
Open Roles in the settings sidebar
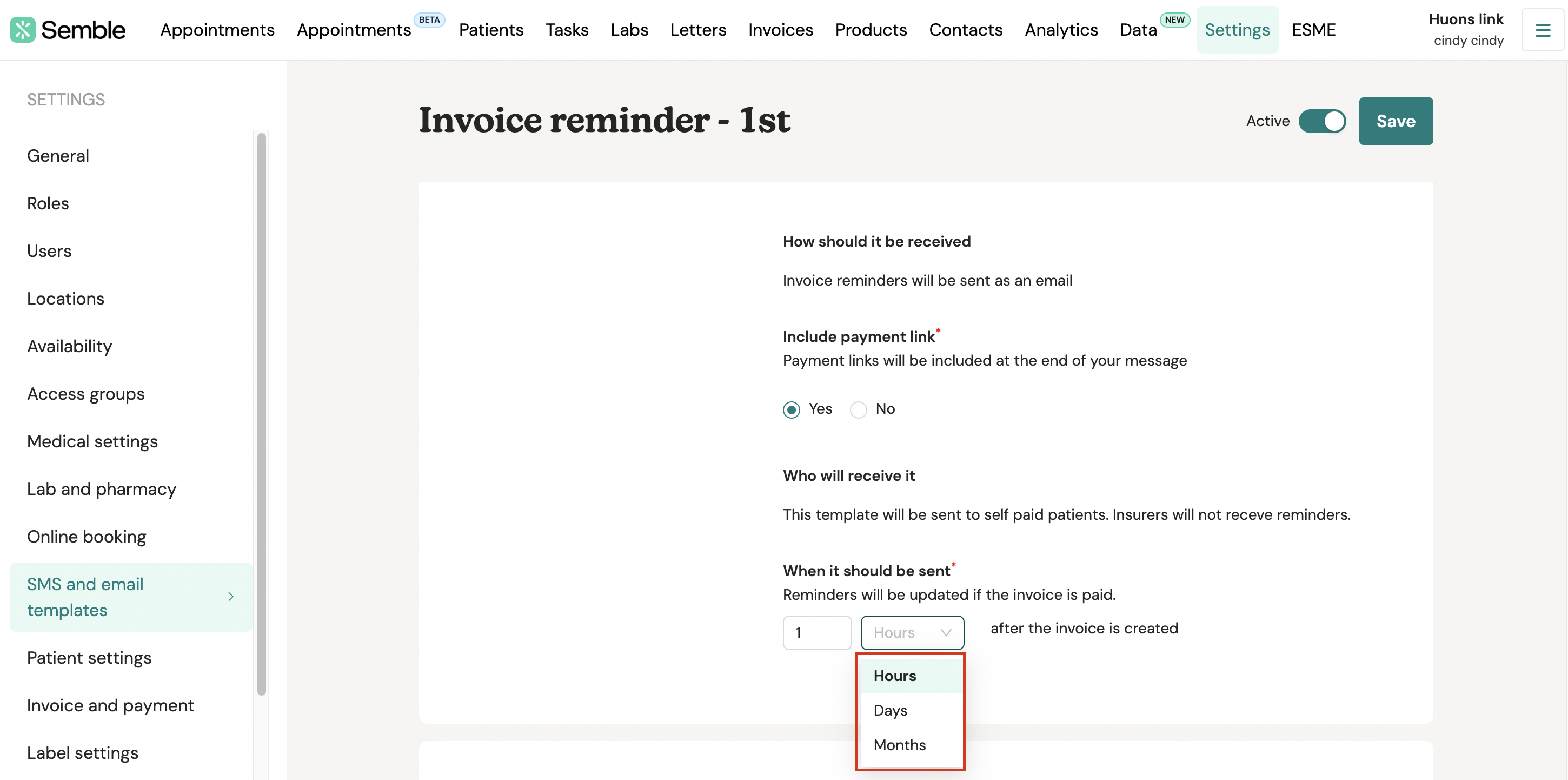pos(48,203)
